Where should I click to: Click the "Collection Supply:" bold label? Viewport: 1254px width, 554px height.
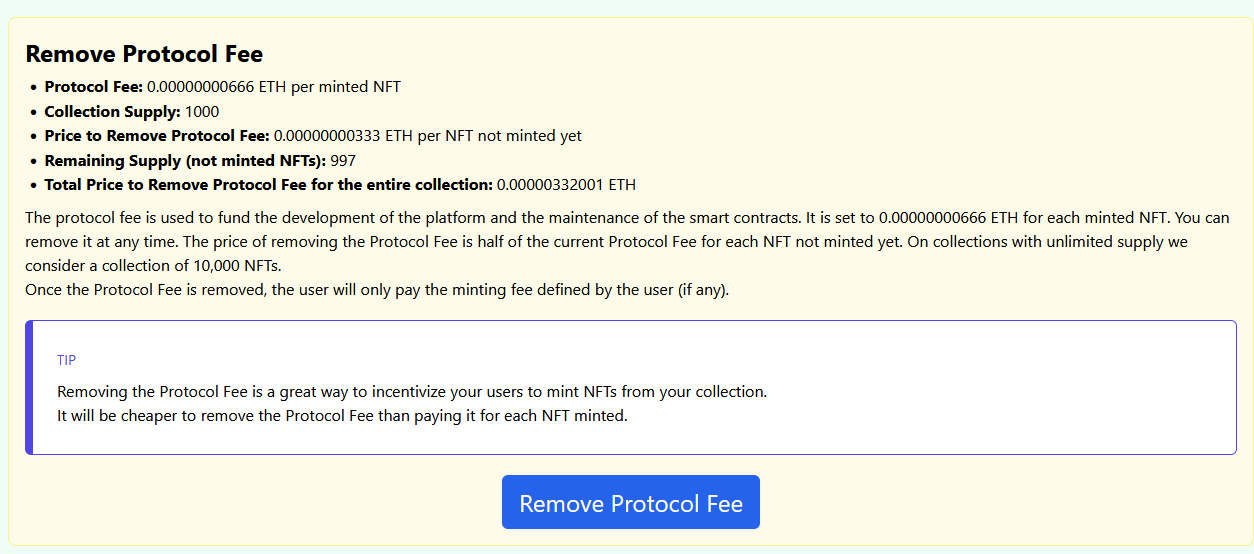112,111
